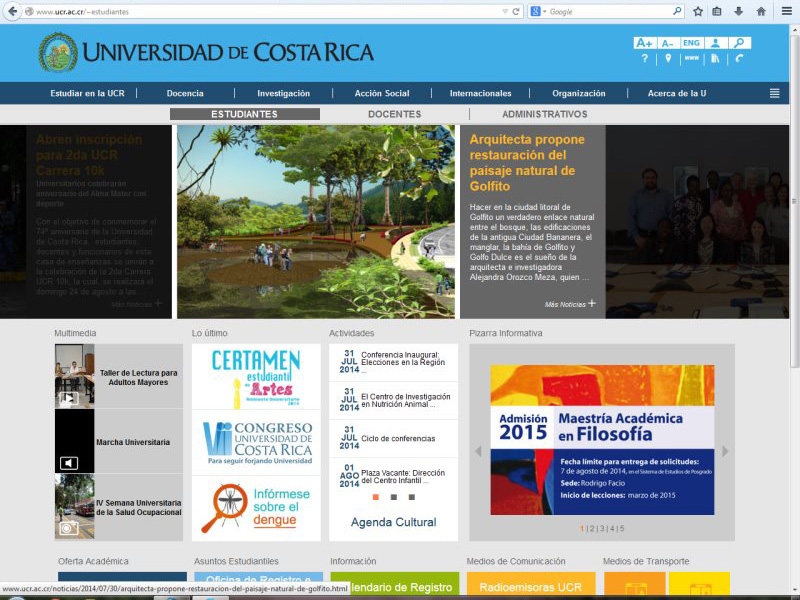Open the Internacionales menu
The image size is (800, 600).
click(x=481, y=93)
